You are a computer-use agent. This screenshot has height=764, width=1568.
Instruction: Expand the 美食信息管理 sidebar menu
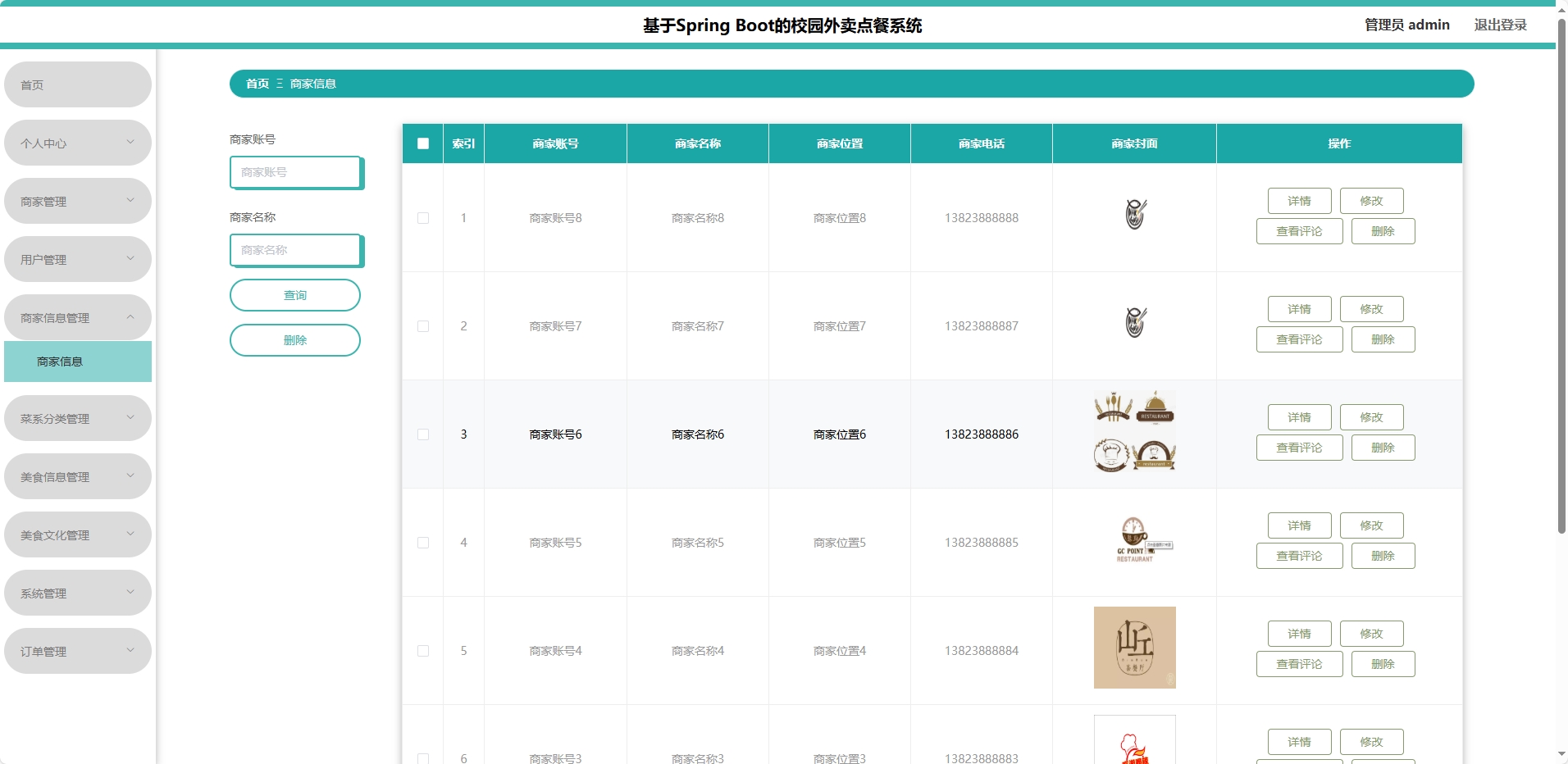(78, 476)
